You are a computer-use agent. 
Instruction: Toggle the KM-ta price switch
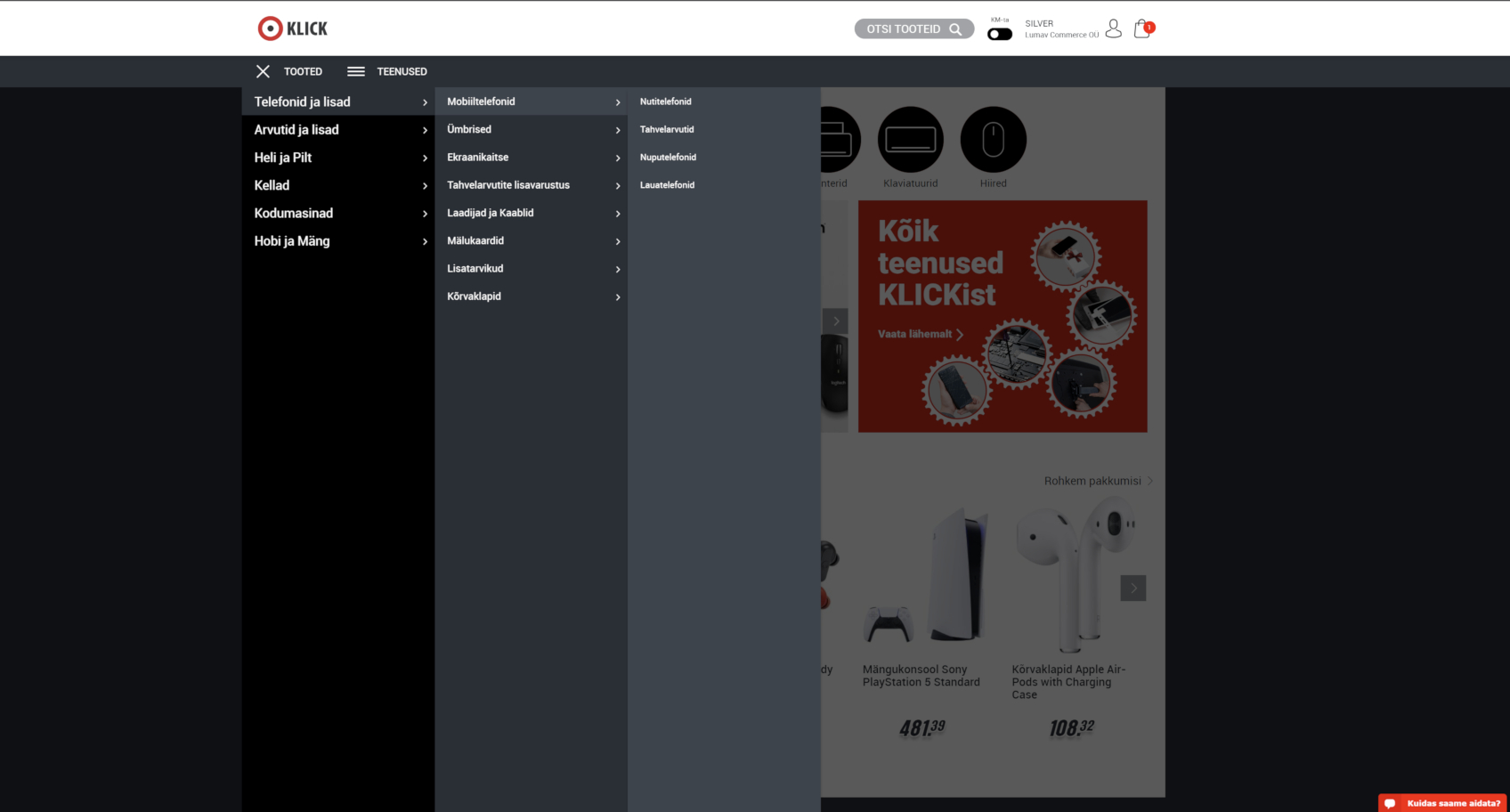[999, 33]
